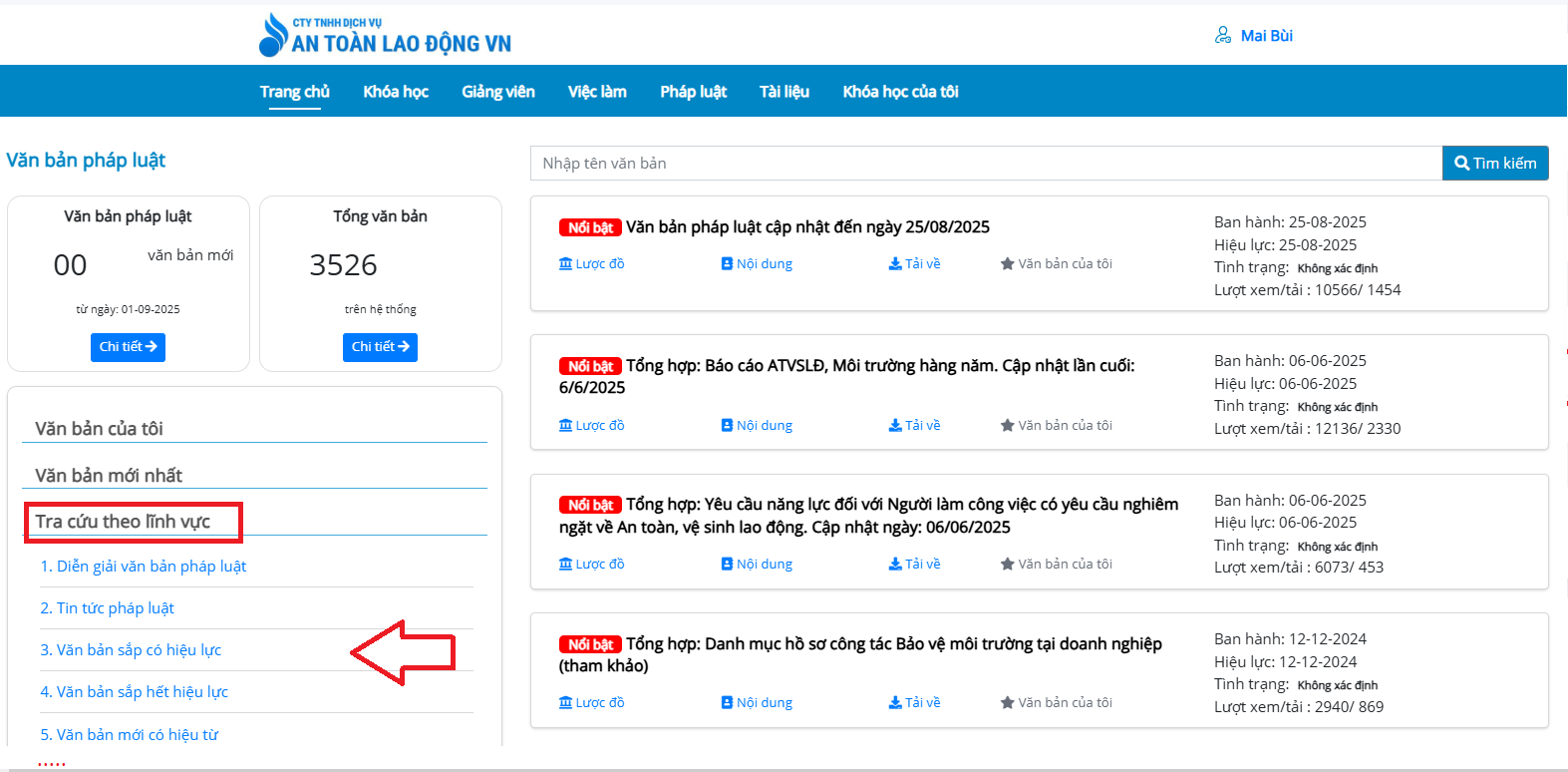This screenshot has width=1568, height=772.
Task: Open Chi tiết under Văn bản pháp luật card
Action: [128, 347]
